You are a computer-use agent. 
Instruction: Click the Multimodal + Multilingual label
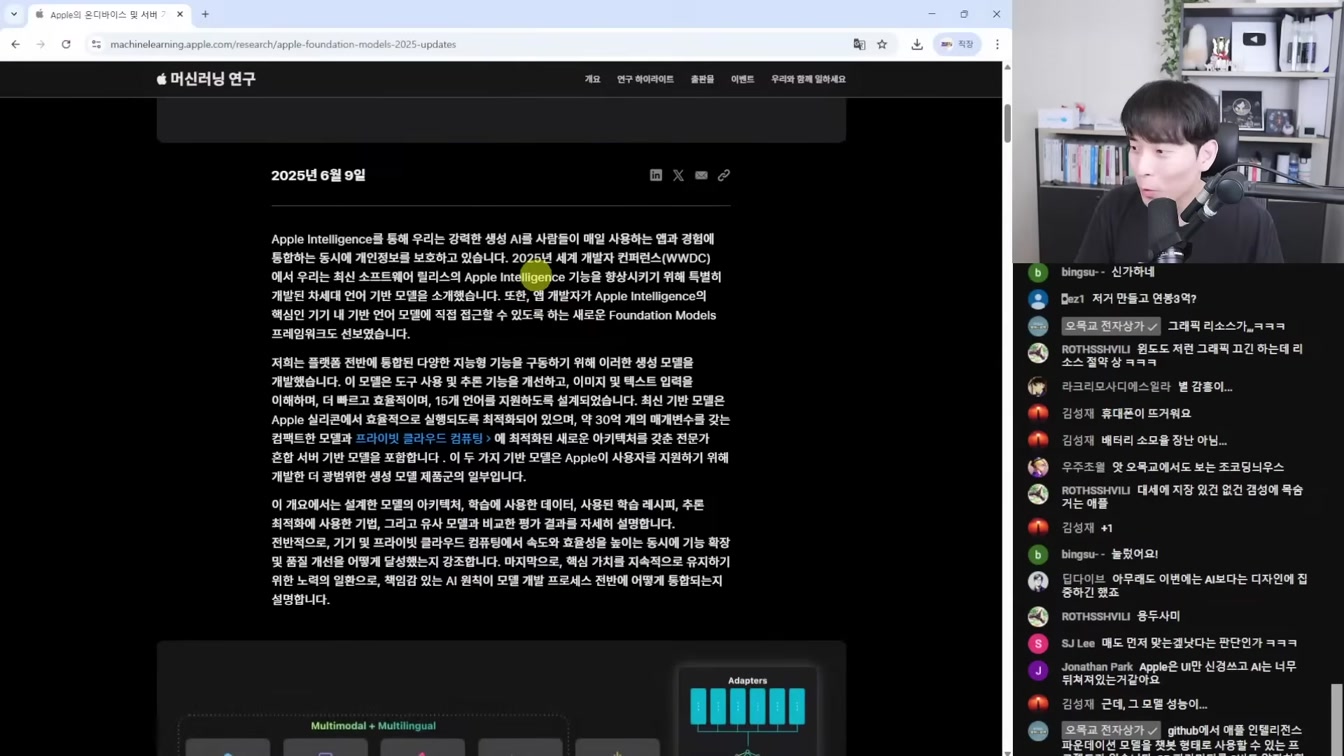pos(373,726)
